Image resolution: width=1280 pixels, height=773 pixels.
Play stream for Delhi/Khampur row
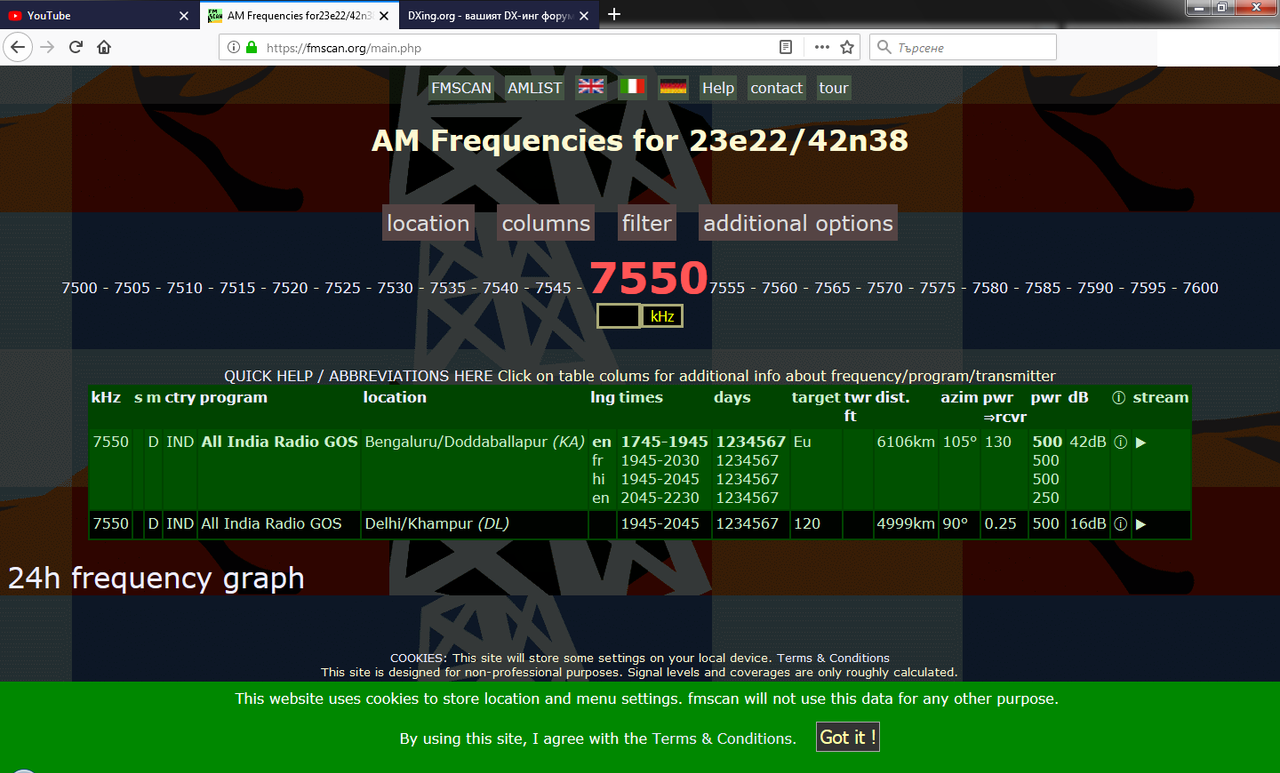tap(1141, 524)
